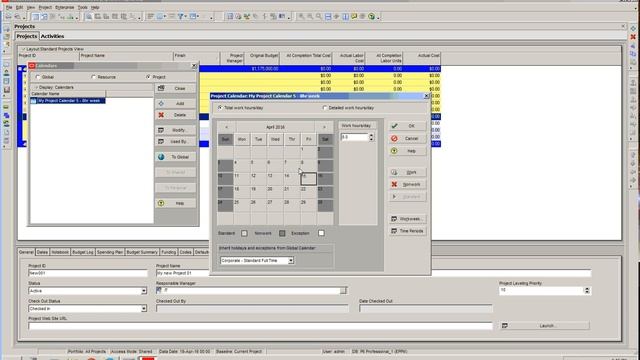Add a new calendar in Calendars window
The width and height of the screenshot is (640, 360).
point(176,104)
